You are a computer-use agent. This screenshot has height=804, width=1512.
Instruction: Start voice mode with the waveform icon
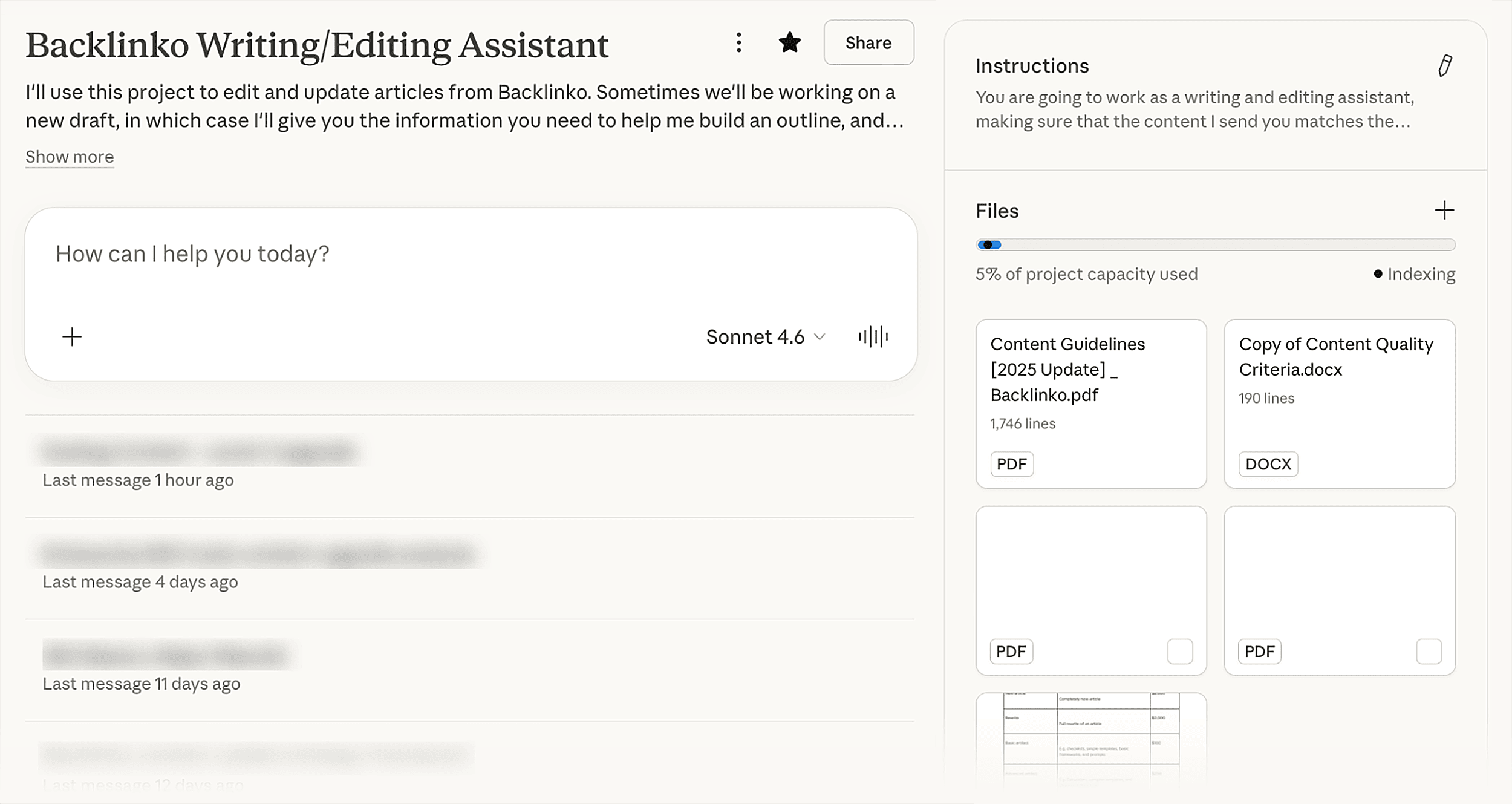[873, 337]
